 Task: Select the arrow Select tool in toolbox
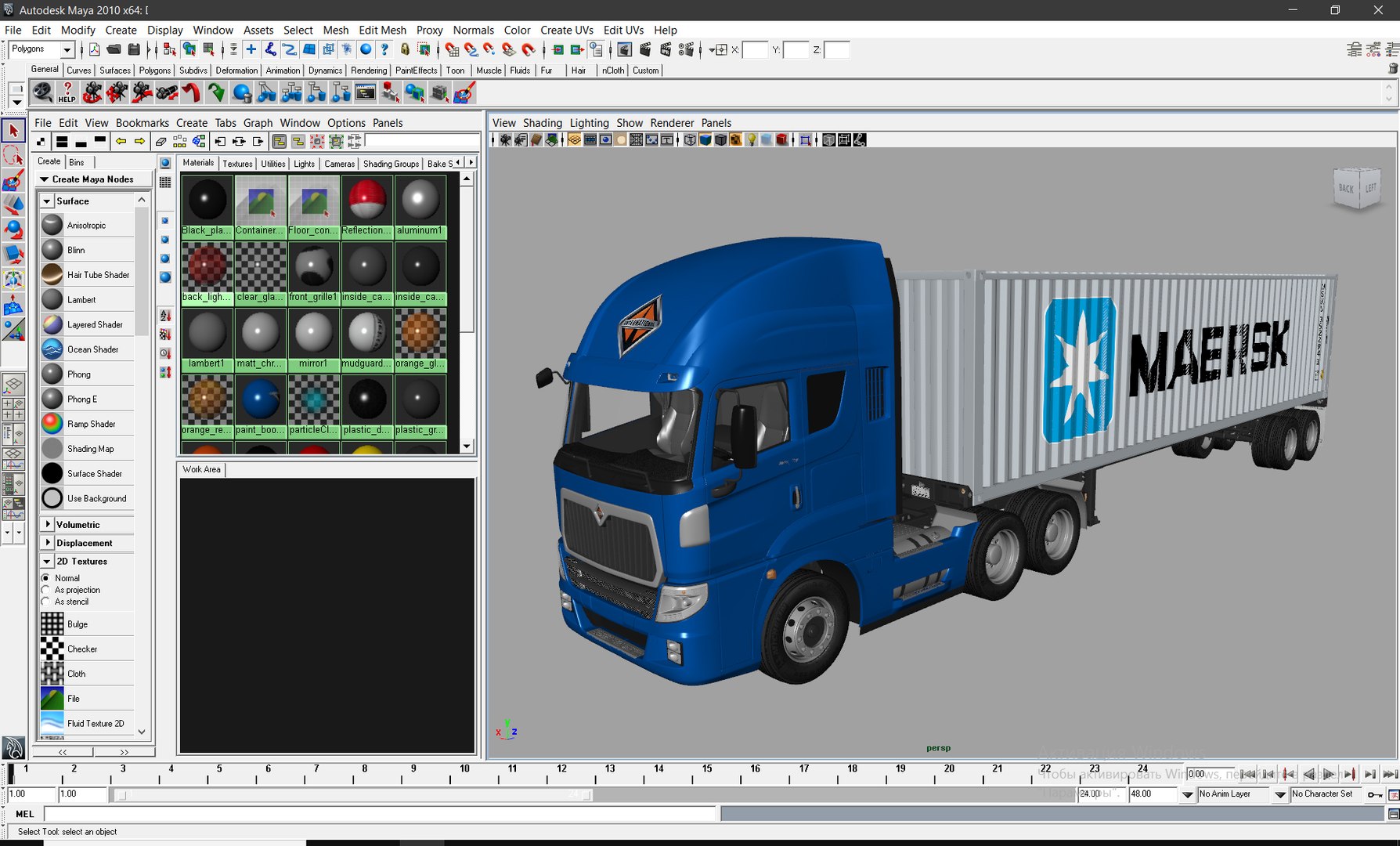click(x=13, y=131)
